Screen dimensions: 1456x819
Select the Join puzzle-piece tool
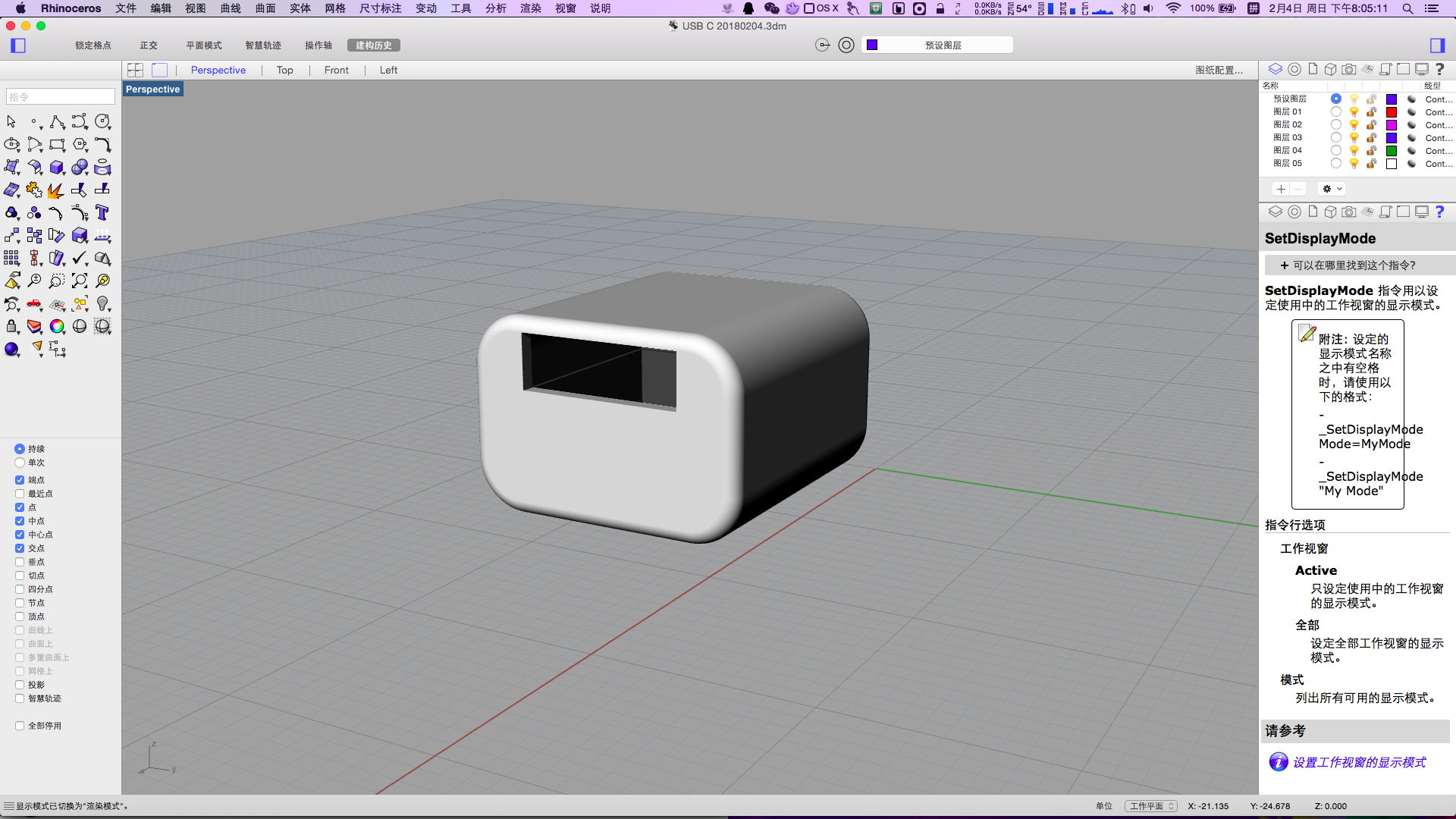(x=34, y=190)
